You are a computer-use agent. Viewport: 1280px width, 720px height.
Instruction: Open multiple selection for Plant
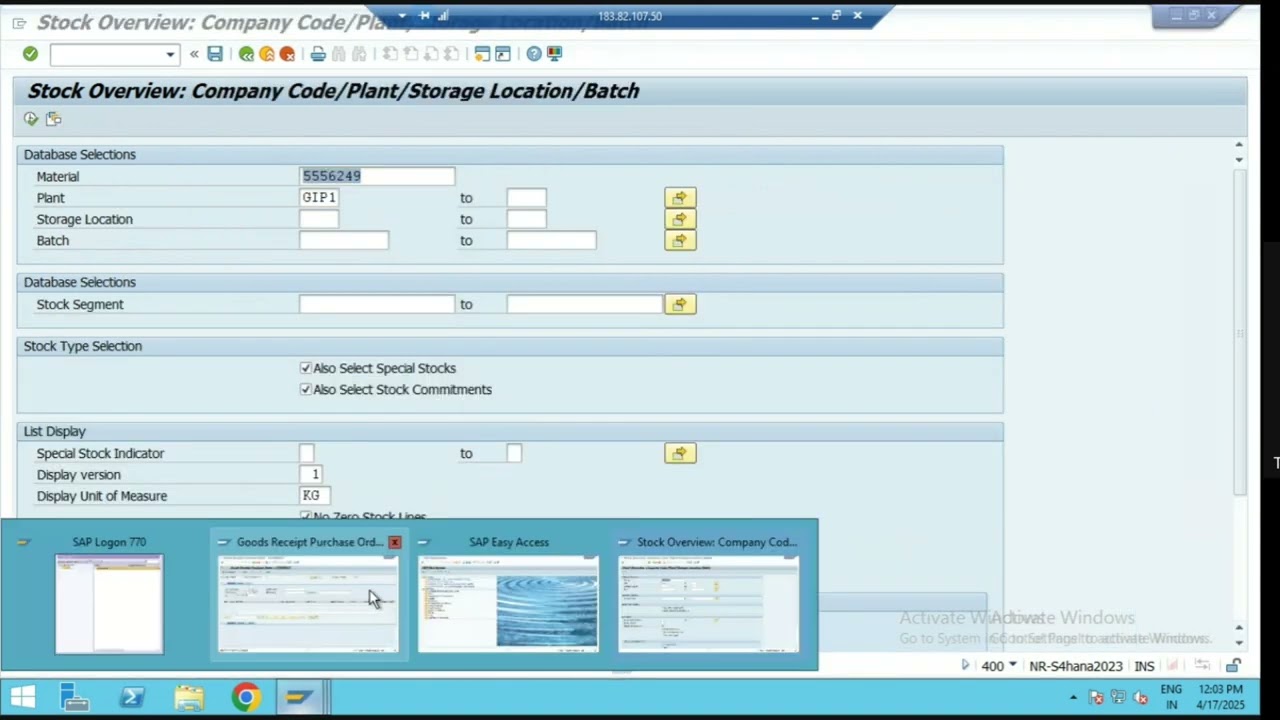(x=680, y=198)
